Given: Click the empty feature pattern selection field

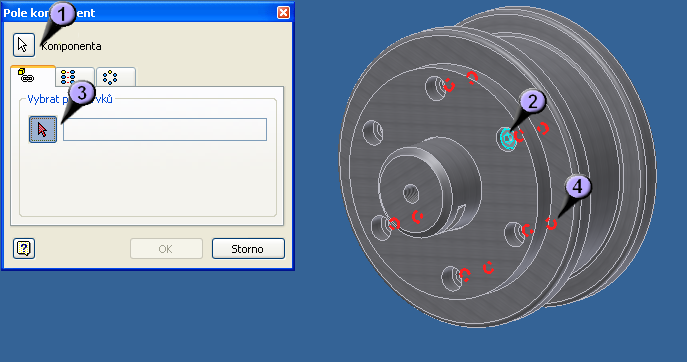Looking at the screenshot, I should click(165, 129).
